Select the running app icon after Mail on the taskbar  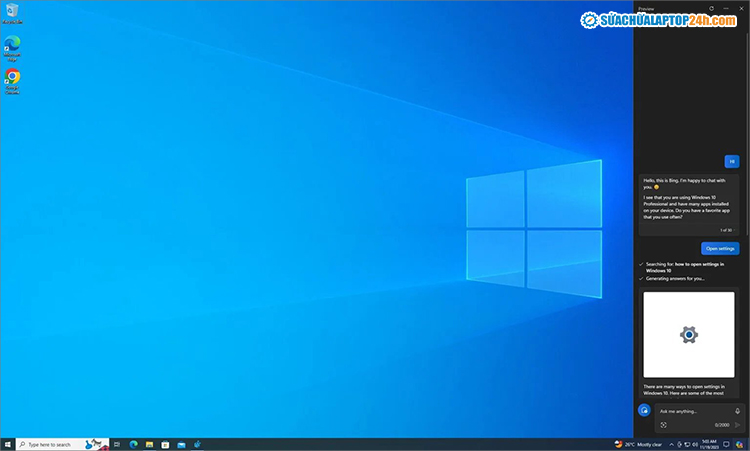coord(197,444)
